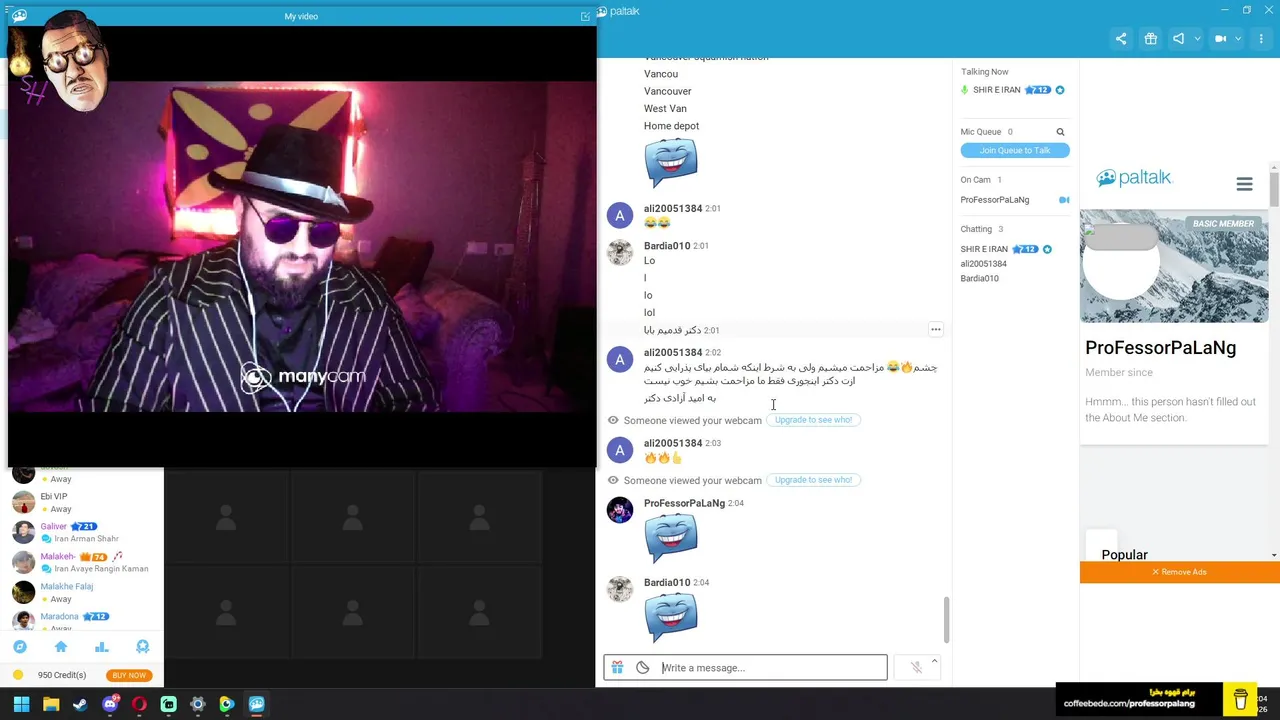Click Bardia010 username at 2:04 message
Image resolution: width=1280 pixels, height=720 pixels.
667,583
